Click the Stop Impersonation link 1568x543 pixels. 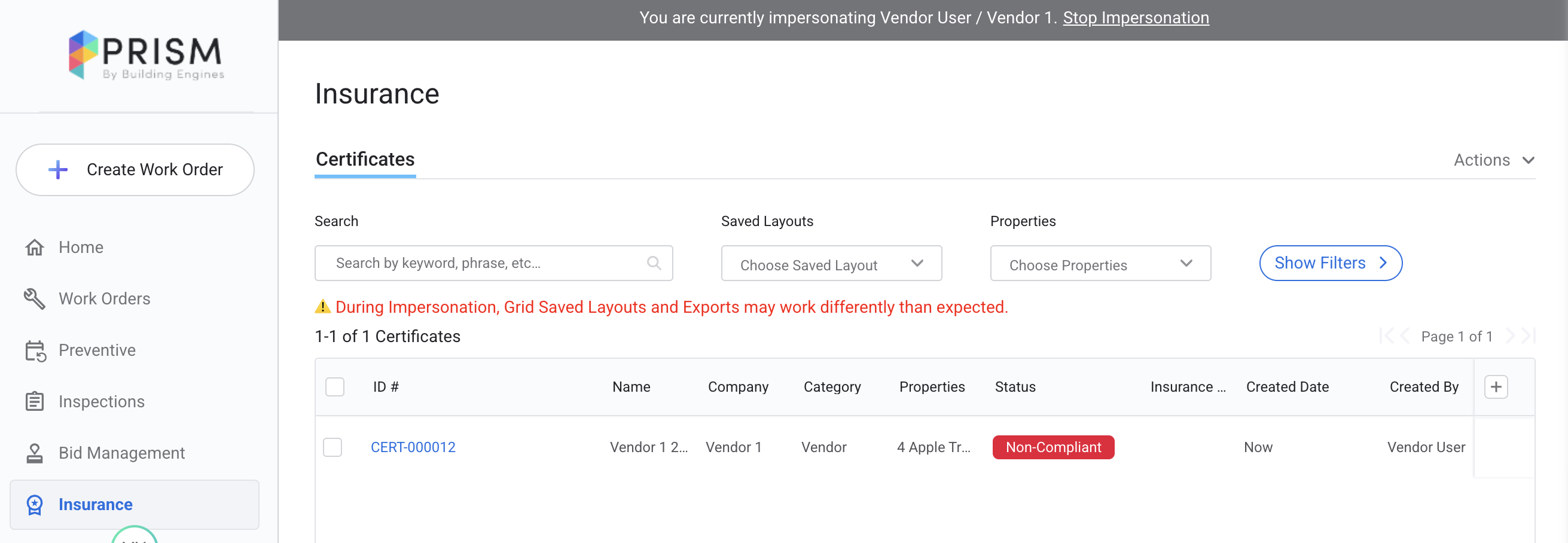(1135, 18)
